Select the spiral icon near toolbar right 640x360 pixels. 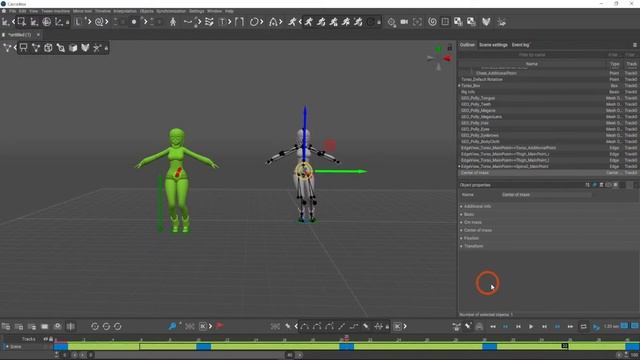[432, 22]
